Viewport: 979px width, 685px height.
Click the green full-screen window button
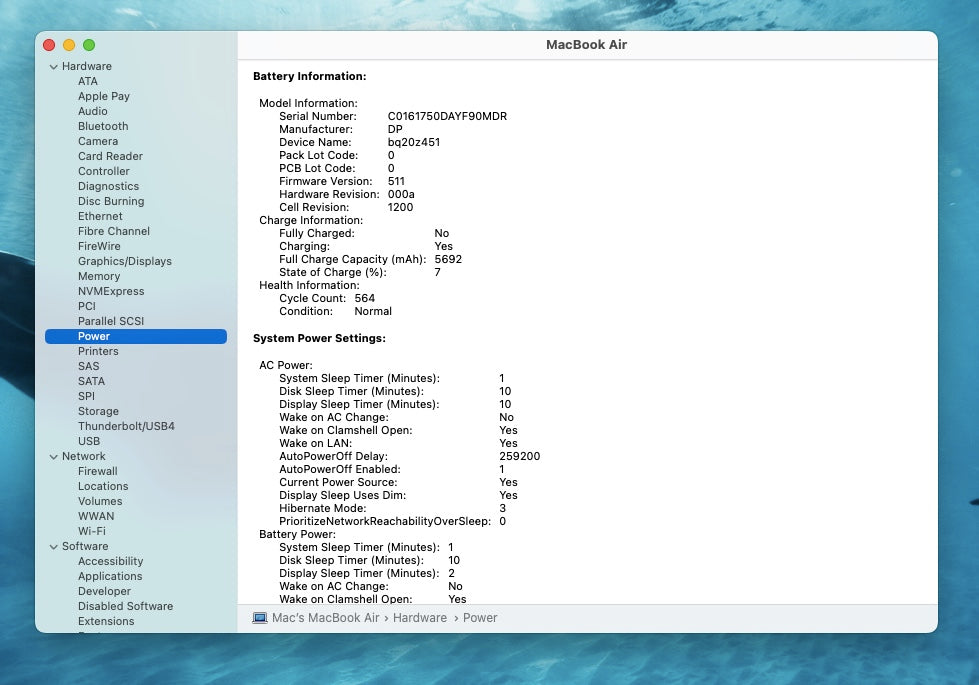click(x=89, y=45)
